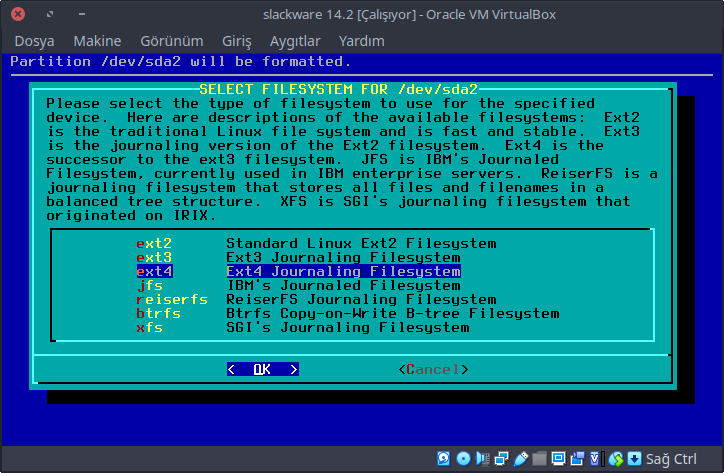Click the USB devices status icon

(x=521, y=459)
